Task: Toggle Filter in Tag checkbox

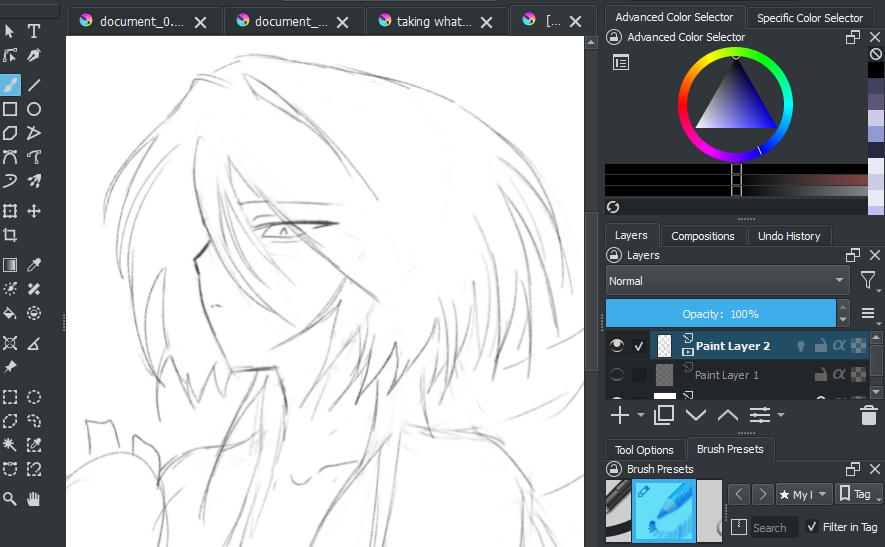Action: [812, 527]
